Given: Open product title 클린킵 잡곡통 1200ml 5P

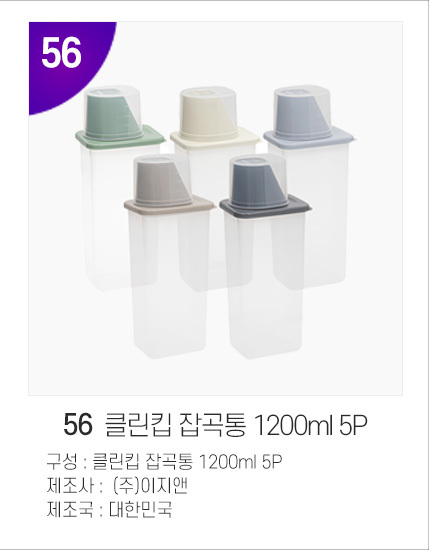Looking at the screenshot, I should coord(236,425).
